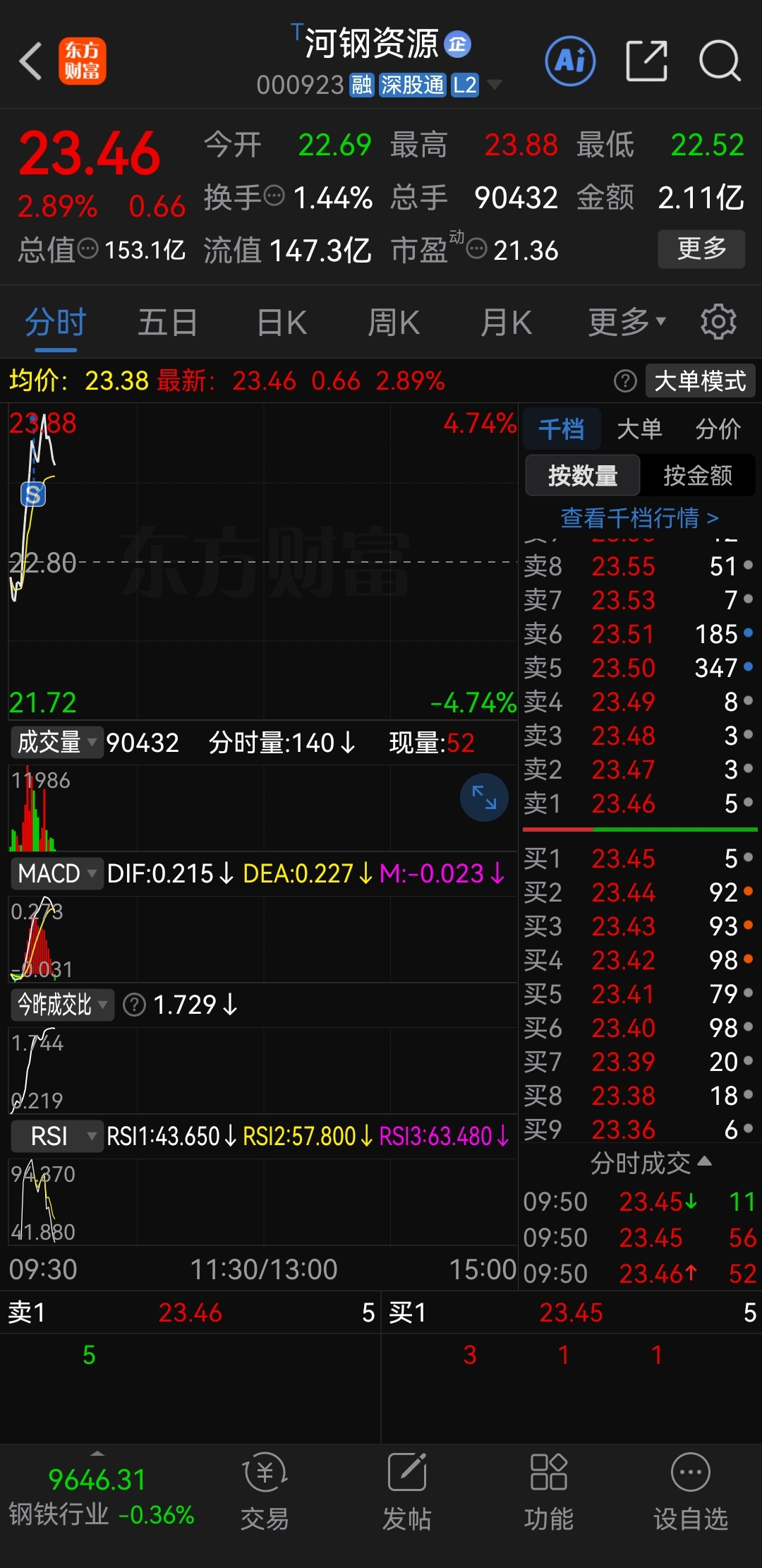Tap the 买5 price 23.41 row
The height and width of the screenshot is (1568, 762).
pyautogui.click(x=639, y=994)
